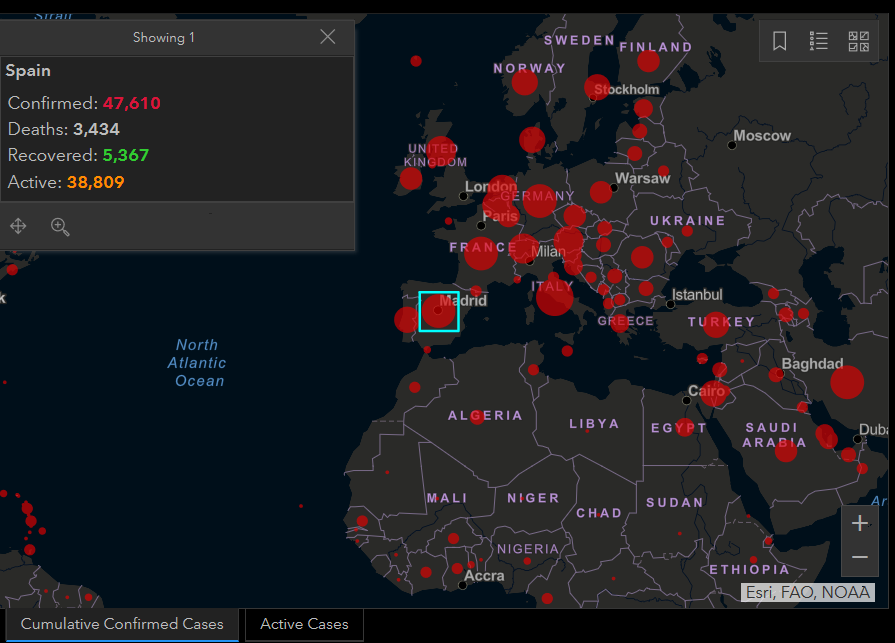Click the Baghdad city label

tap(812, 364)
